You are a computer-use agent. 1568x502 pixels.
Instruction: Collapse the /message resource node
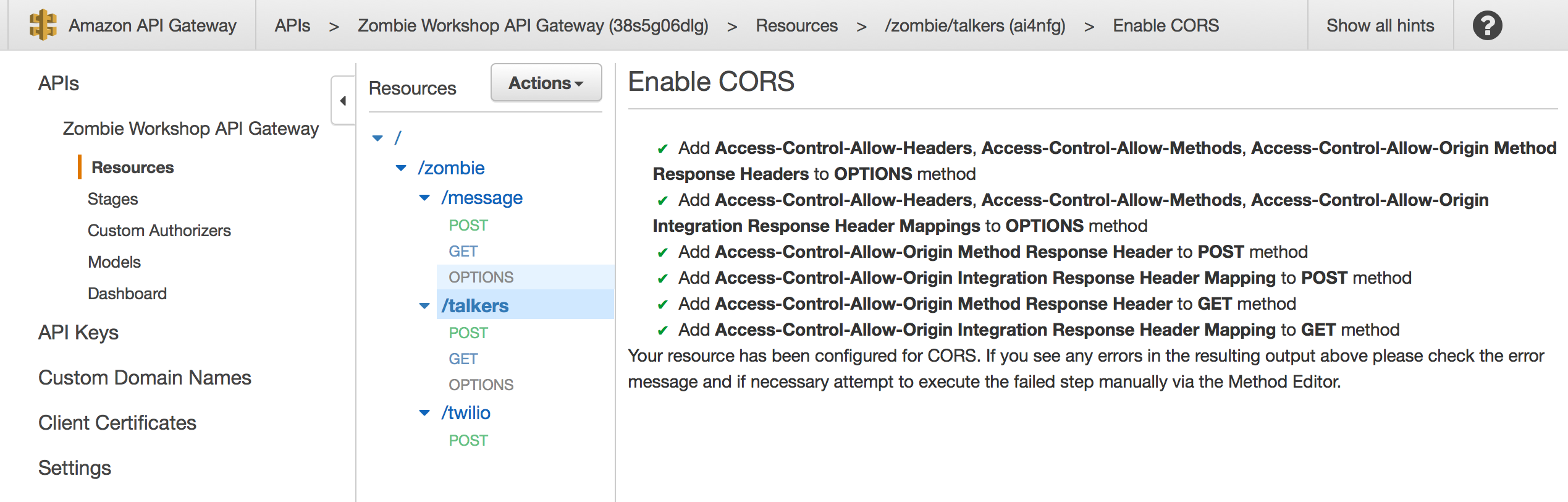424,198
